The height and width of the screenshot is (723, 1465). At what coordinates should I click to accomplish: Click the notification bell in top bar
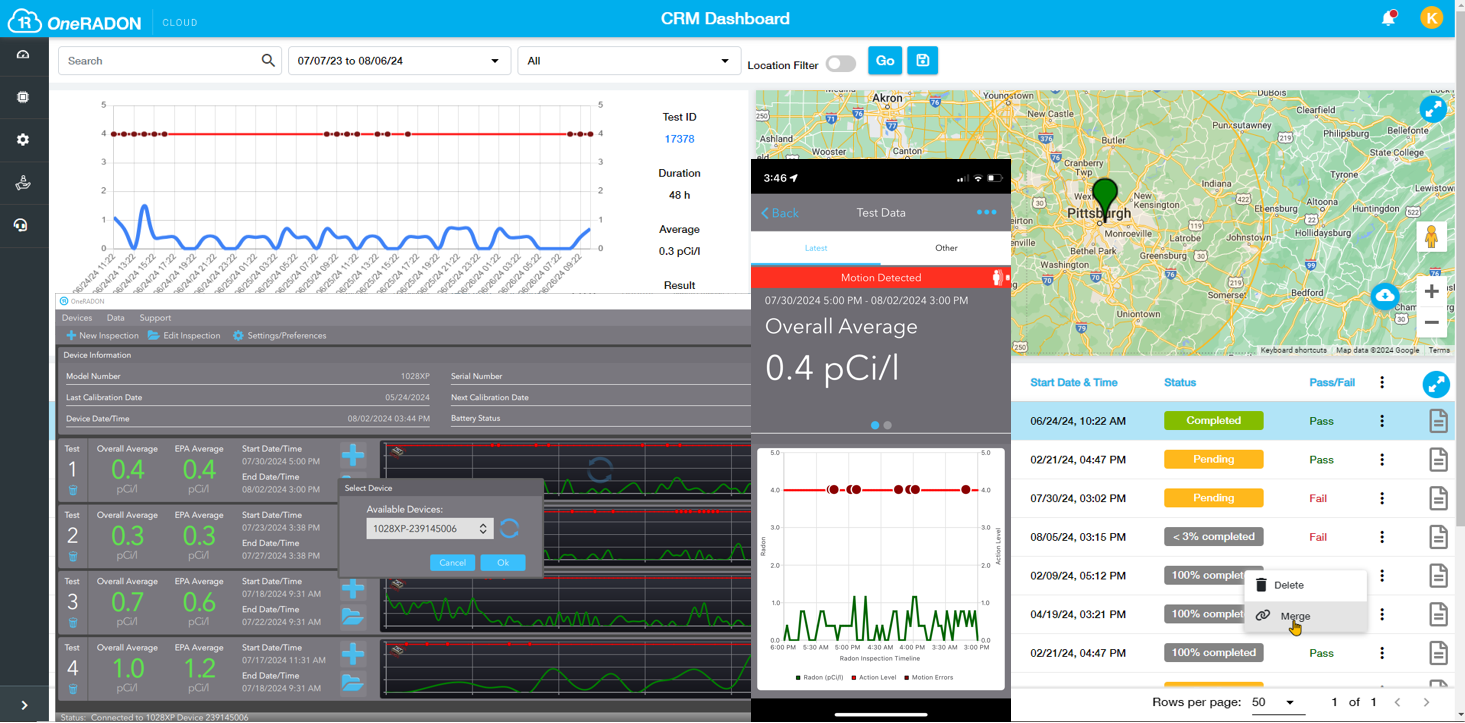point(1389,18)
